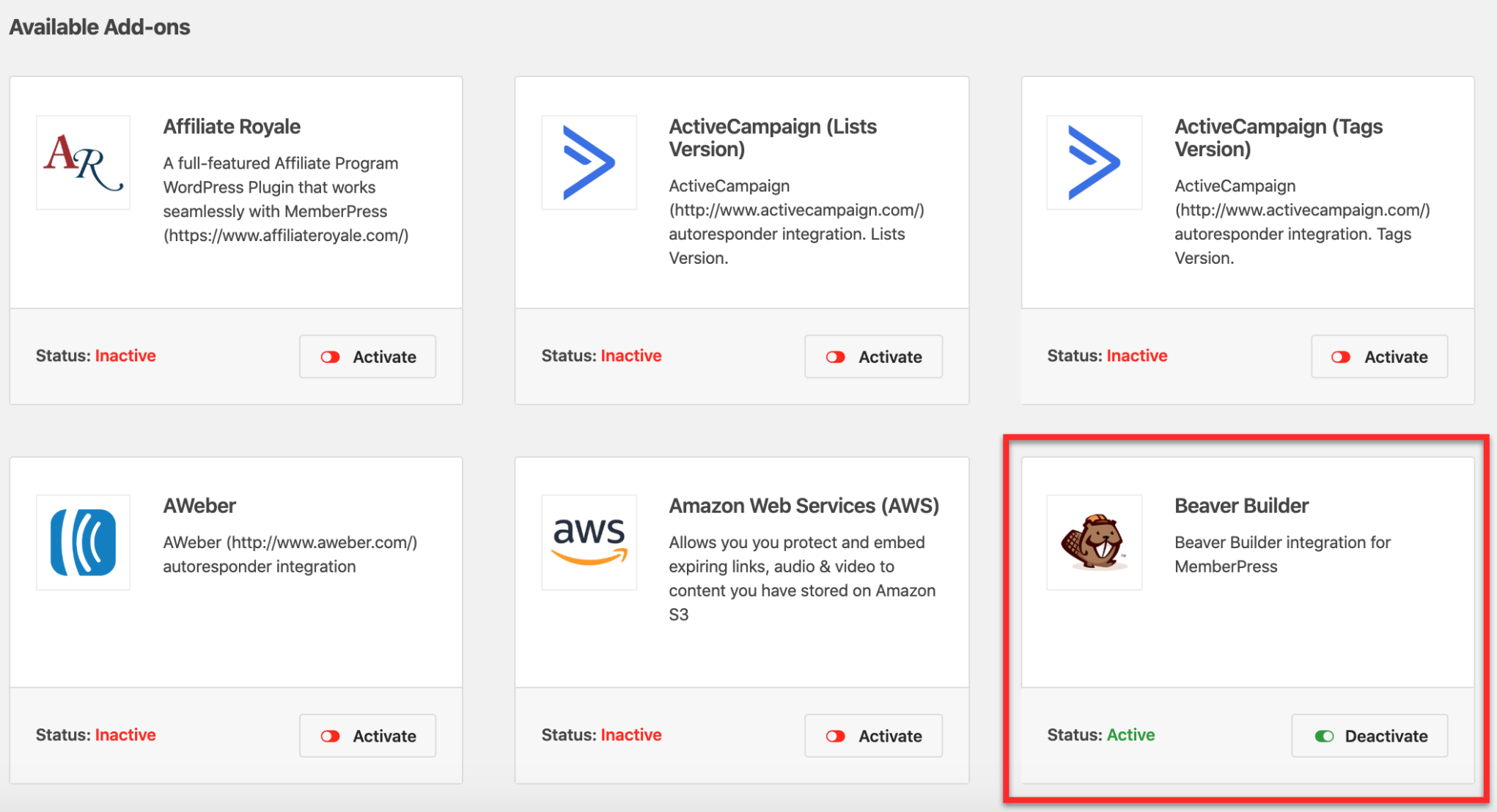Click the Amazon Web Services (AWS) heading

[x=803, y=506]
